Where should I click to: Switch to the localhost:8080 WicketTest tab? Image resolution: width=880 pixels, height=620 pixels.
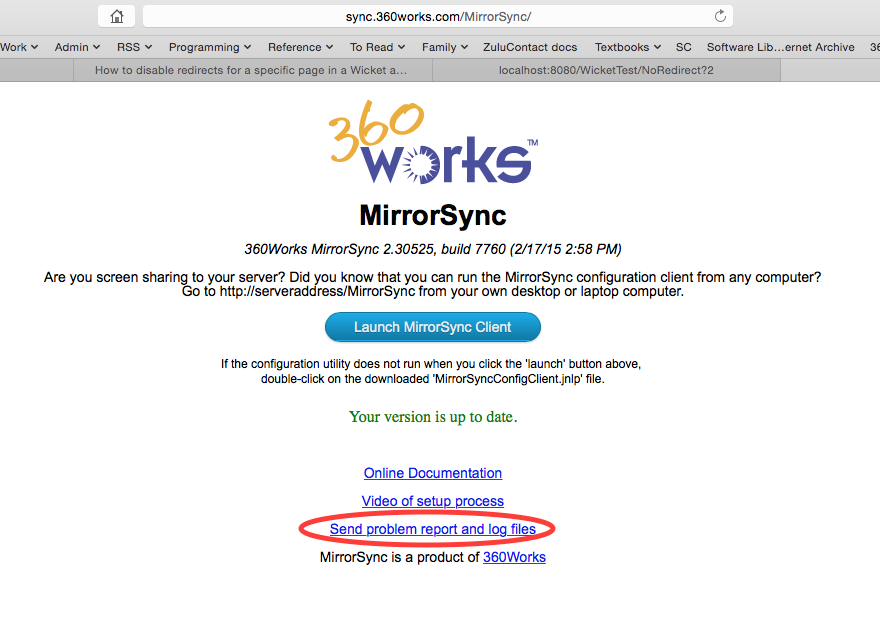606,70
